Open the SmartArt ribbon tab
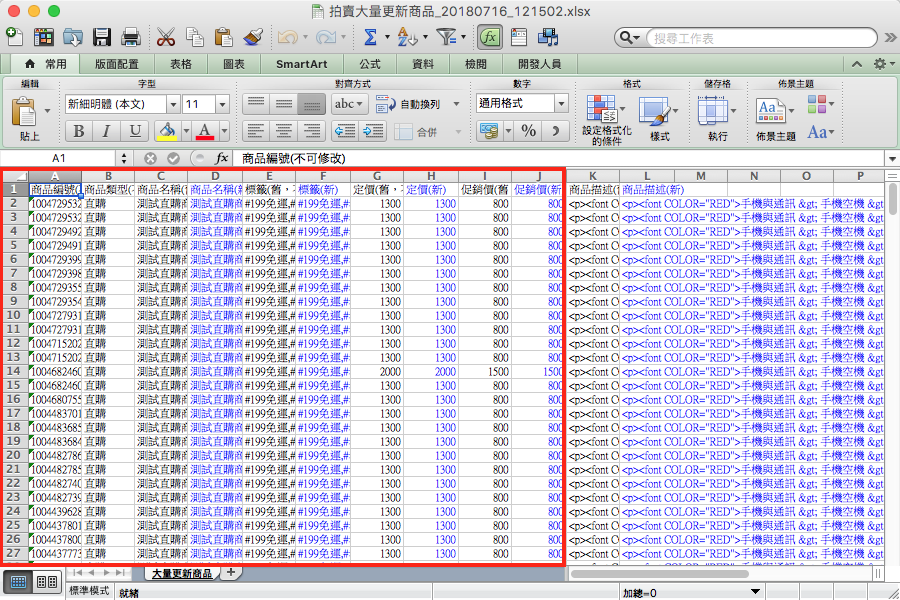Image resolution: width=900 pixels, height=600 pixels. (x=301, y=63)
